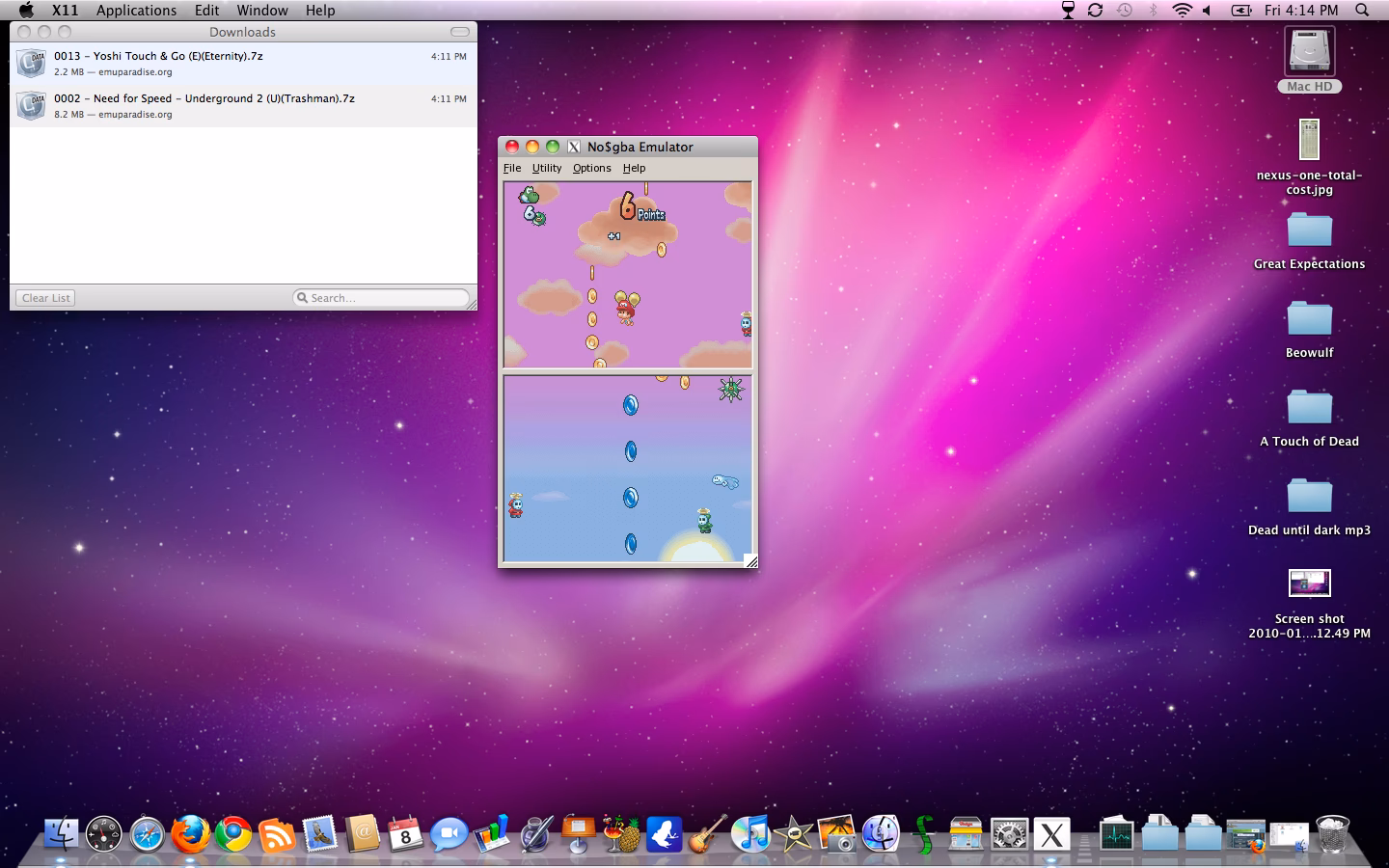Click the Spotlight magnifier in menu bar
This screenshot has width=1389, height=868.
[x=1362, y=10]
